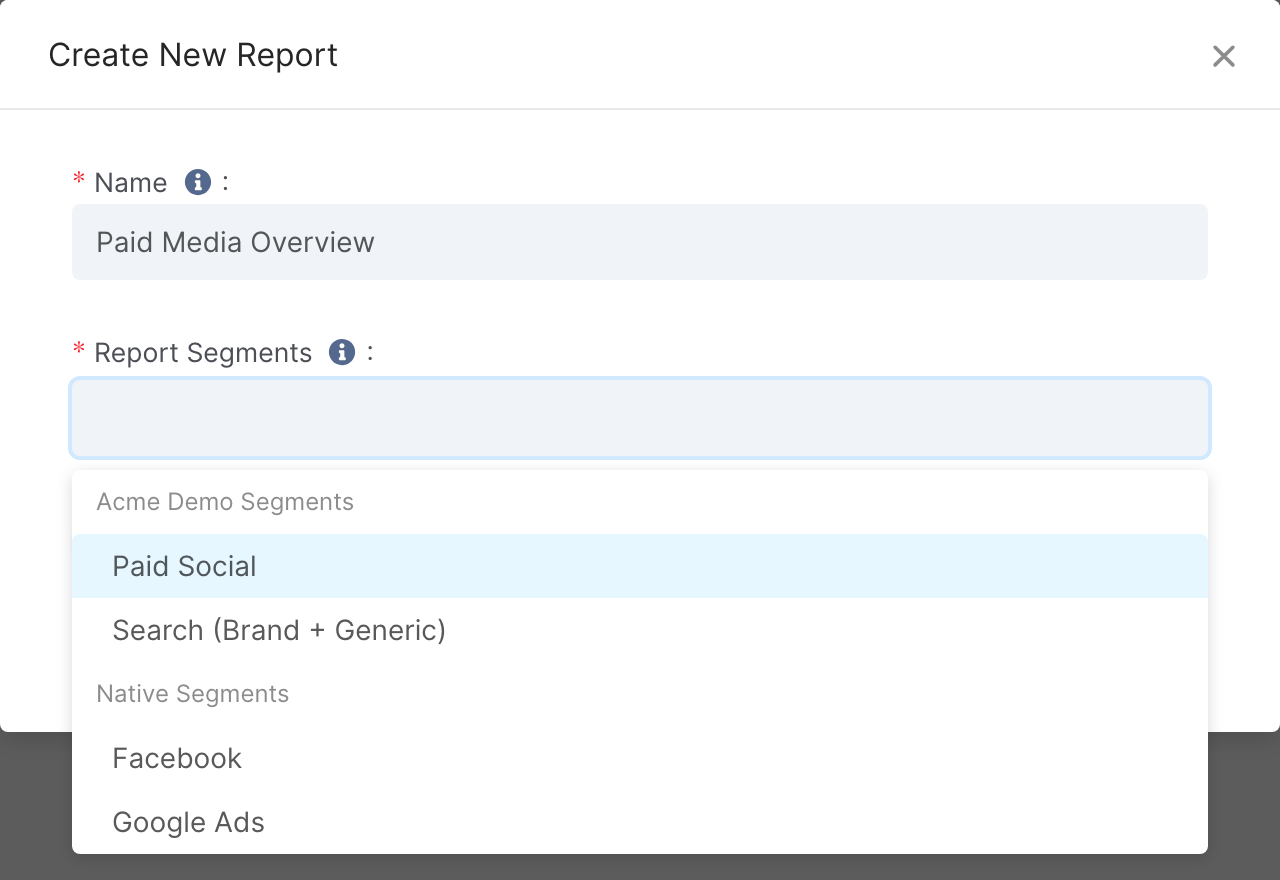Click the info icon beside Report Segments
The height and width of the screenshot is (880, 1280).
[x=342, y=352]
